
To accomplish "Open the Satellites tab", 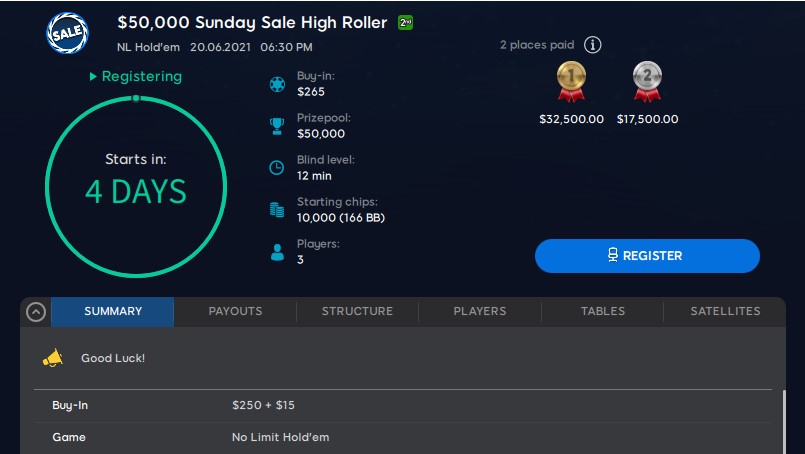I will click(725, 311).
